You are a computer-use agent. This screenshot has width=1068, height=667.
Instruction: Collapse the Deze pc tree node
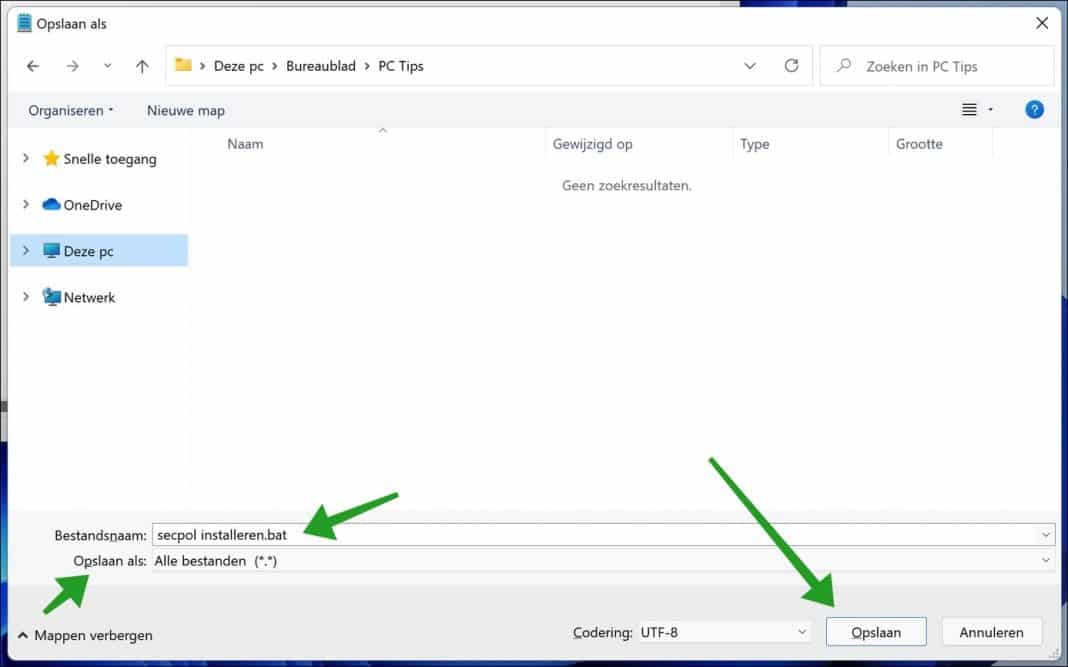point(24,251)
